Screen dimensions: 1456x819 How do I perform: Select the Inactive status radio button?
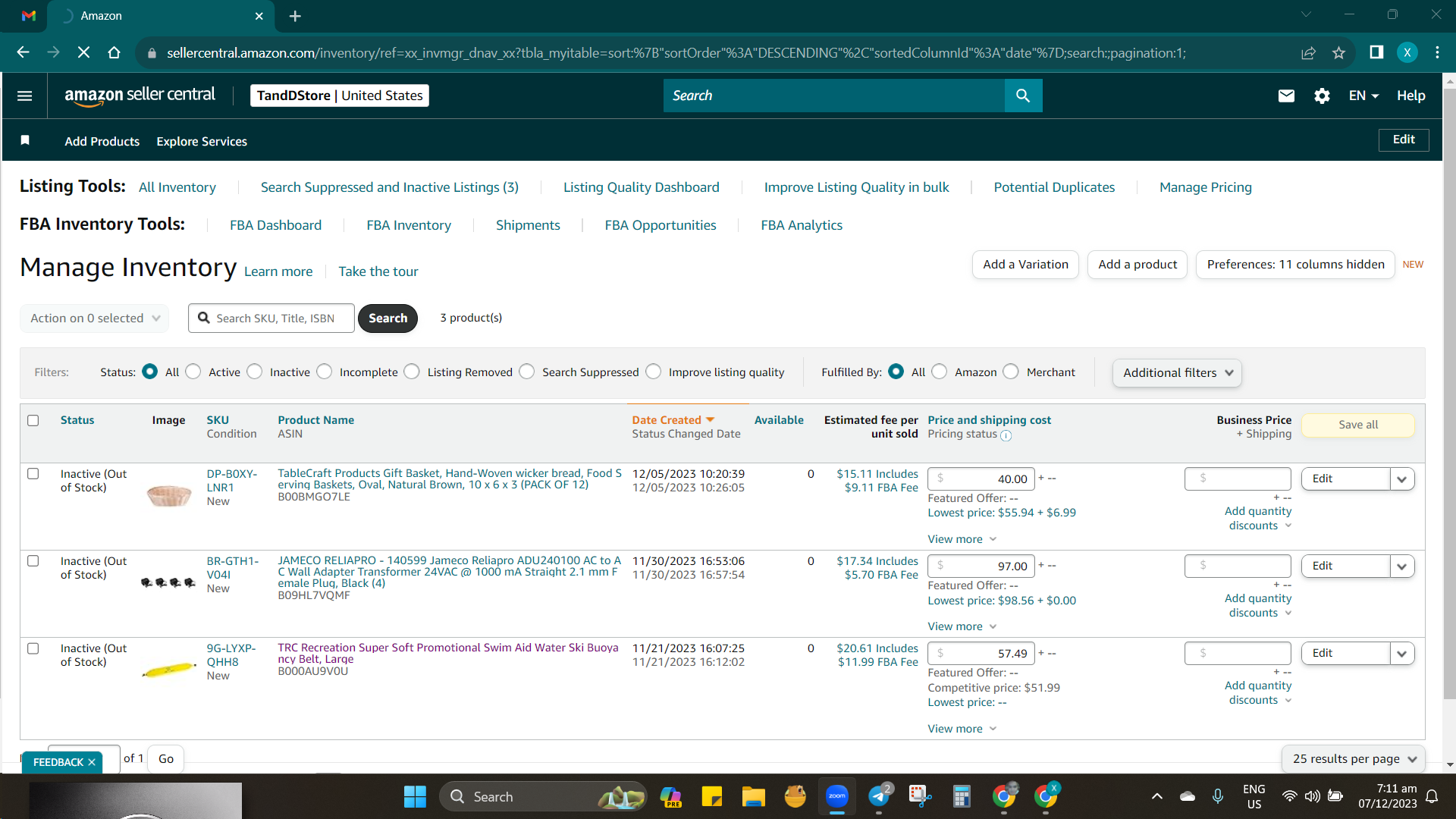tap(255, 372)
